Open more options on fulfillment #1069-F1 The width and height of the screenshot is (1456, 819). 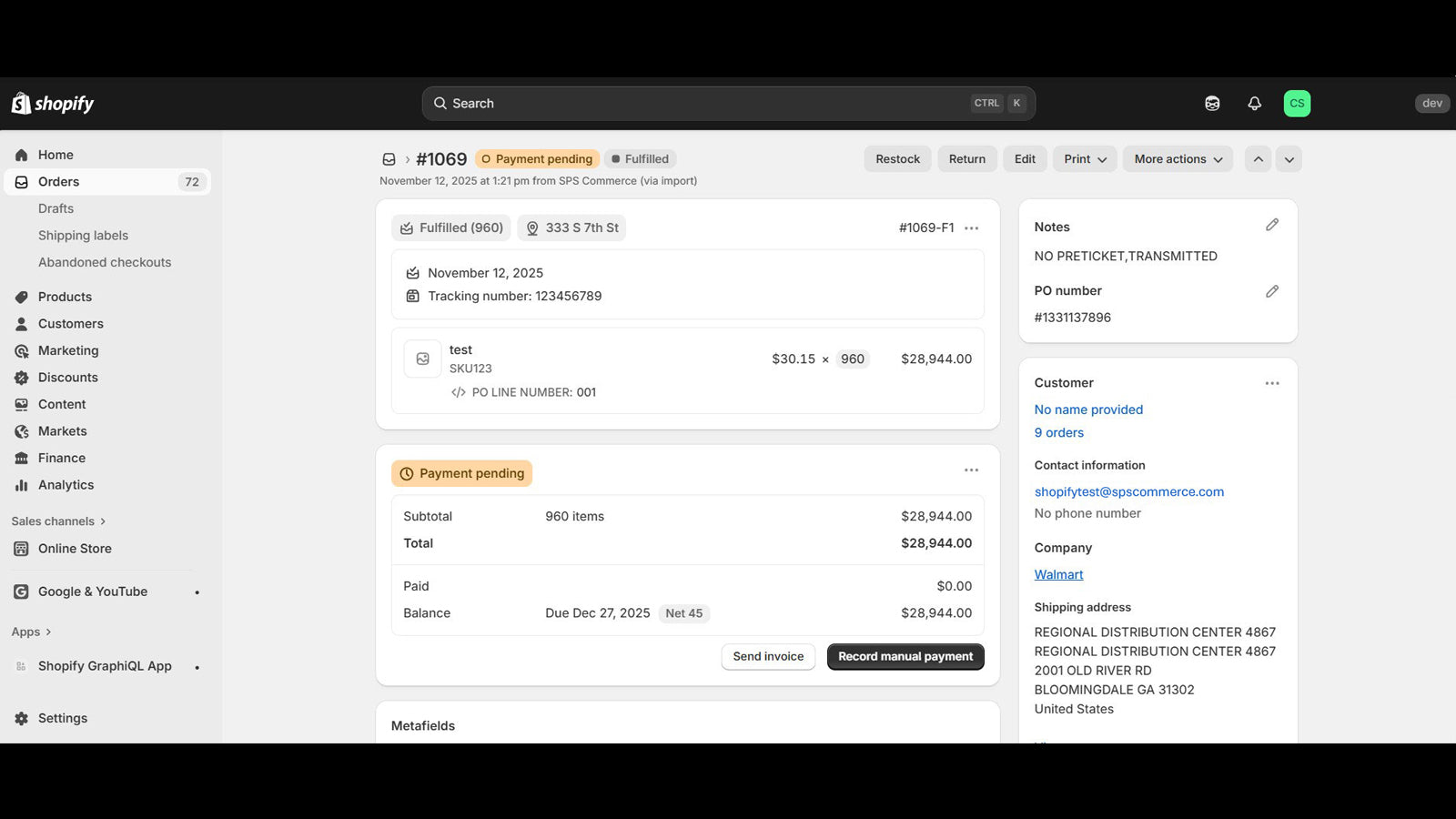click(971, 227)
